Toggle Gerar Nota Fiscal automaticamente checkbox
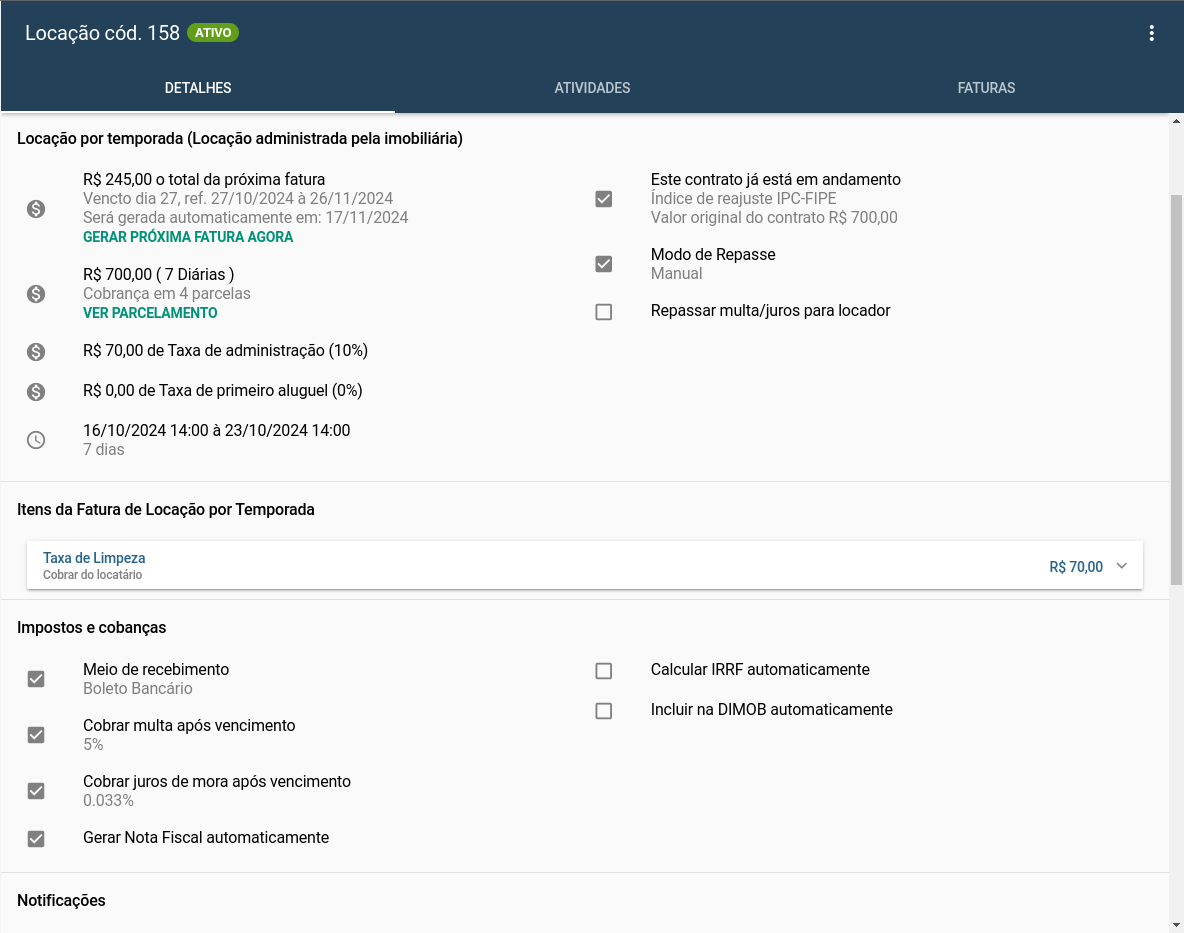Image resolution: width=1184 pixels, height=933 pixels. (35, 839)
